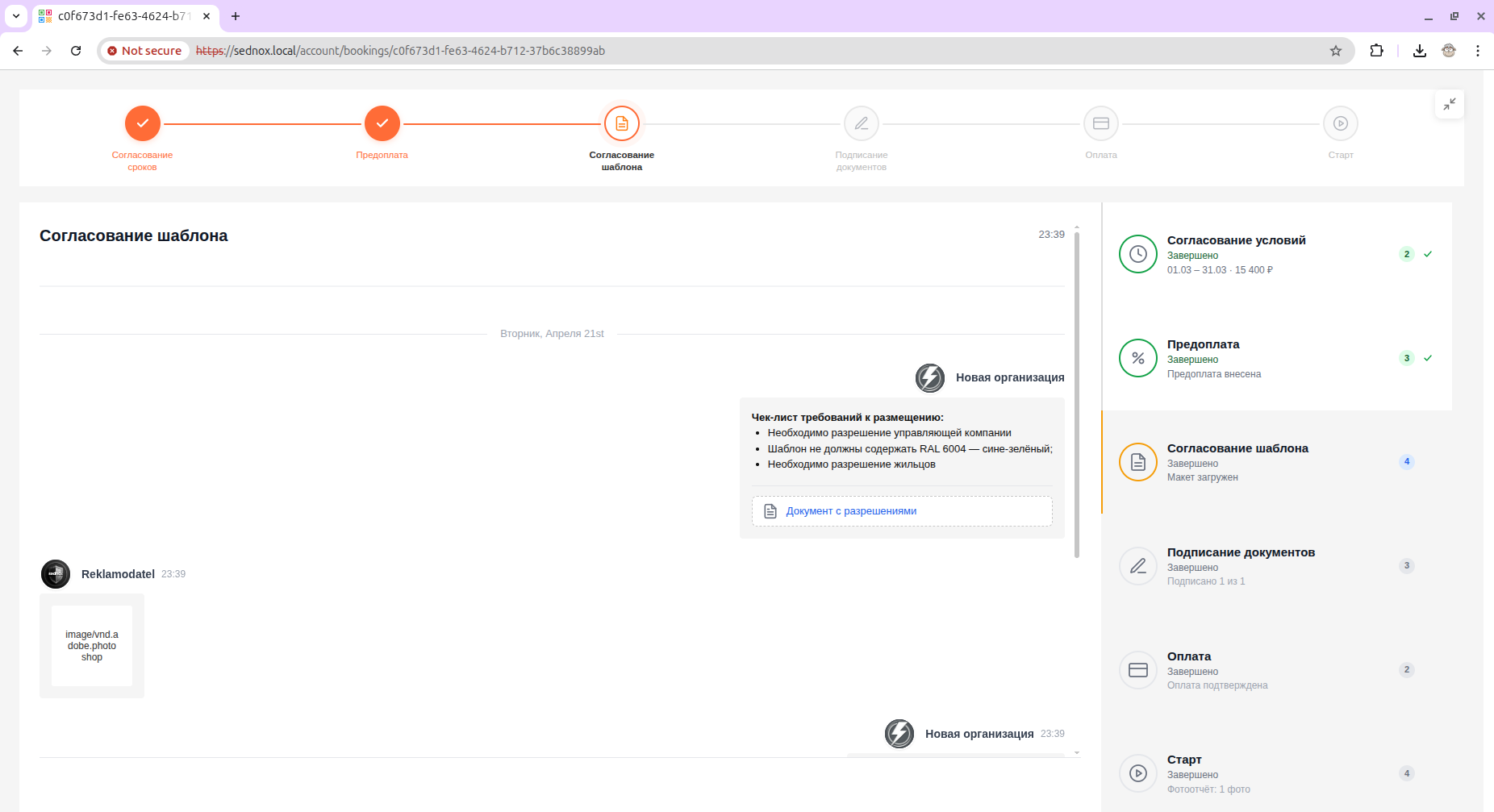Viewport: 1494px width, 812px height.
Task: Open the image/vnd.adobe.photoshop attachment thumbnail
Action: [x=92, y=646]
